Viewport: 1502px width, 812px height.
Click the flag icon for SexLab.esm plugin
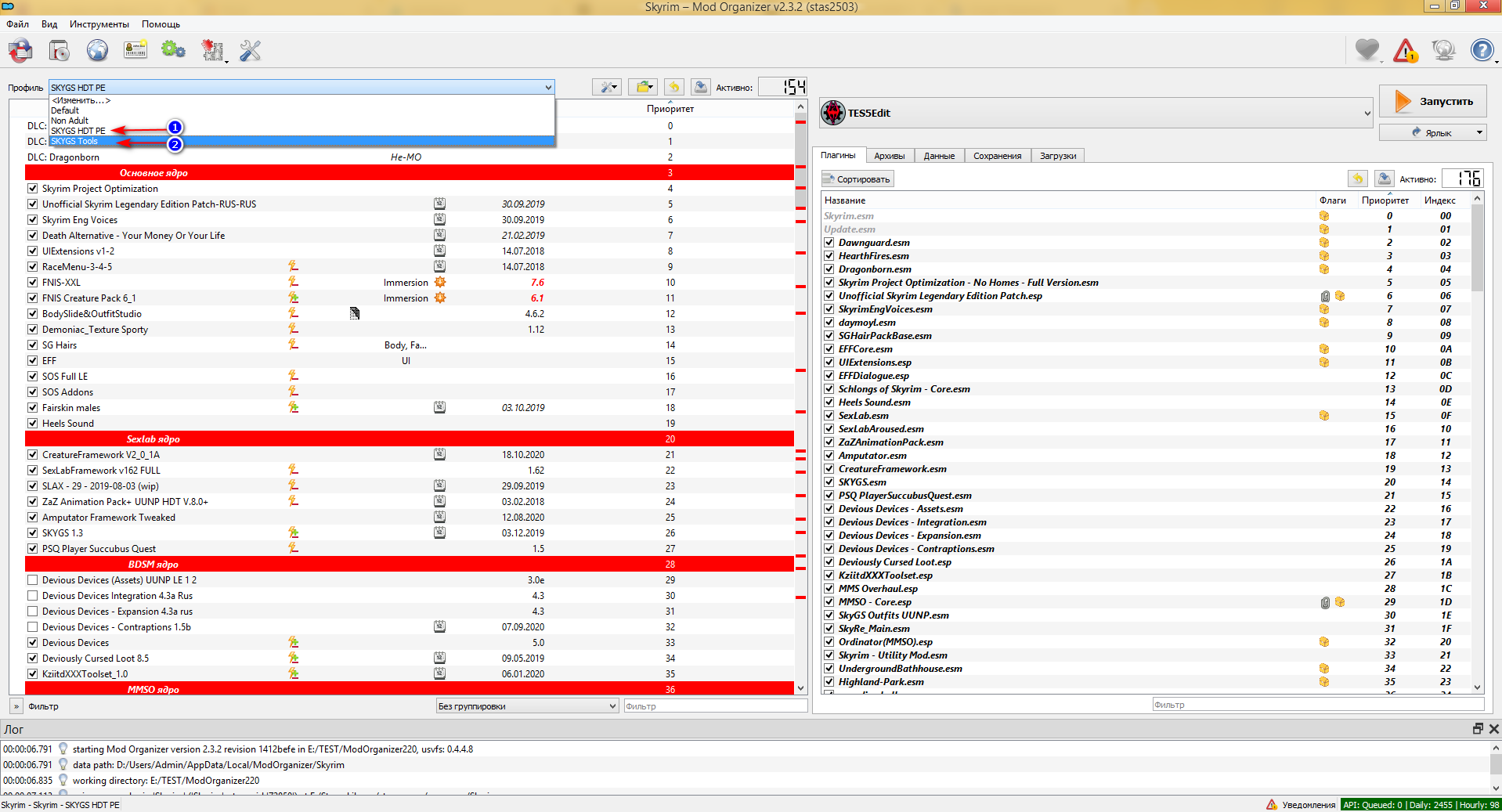click(1324, 416)
